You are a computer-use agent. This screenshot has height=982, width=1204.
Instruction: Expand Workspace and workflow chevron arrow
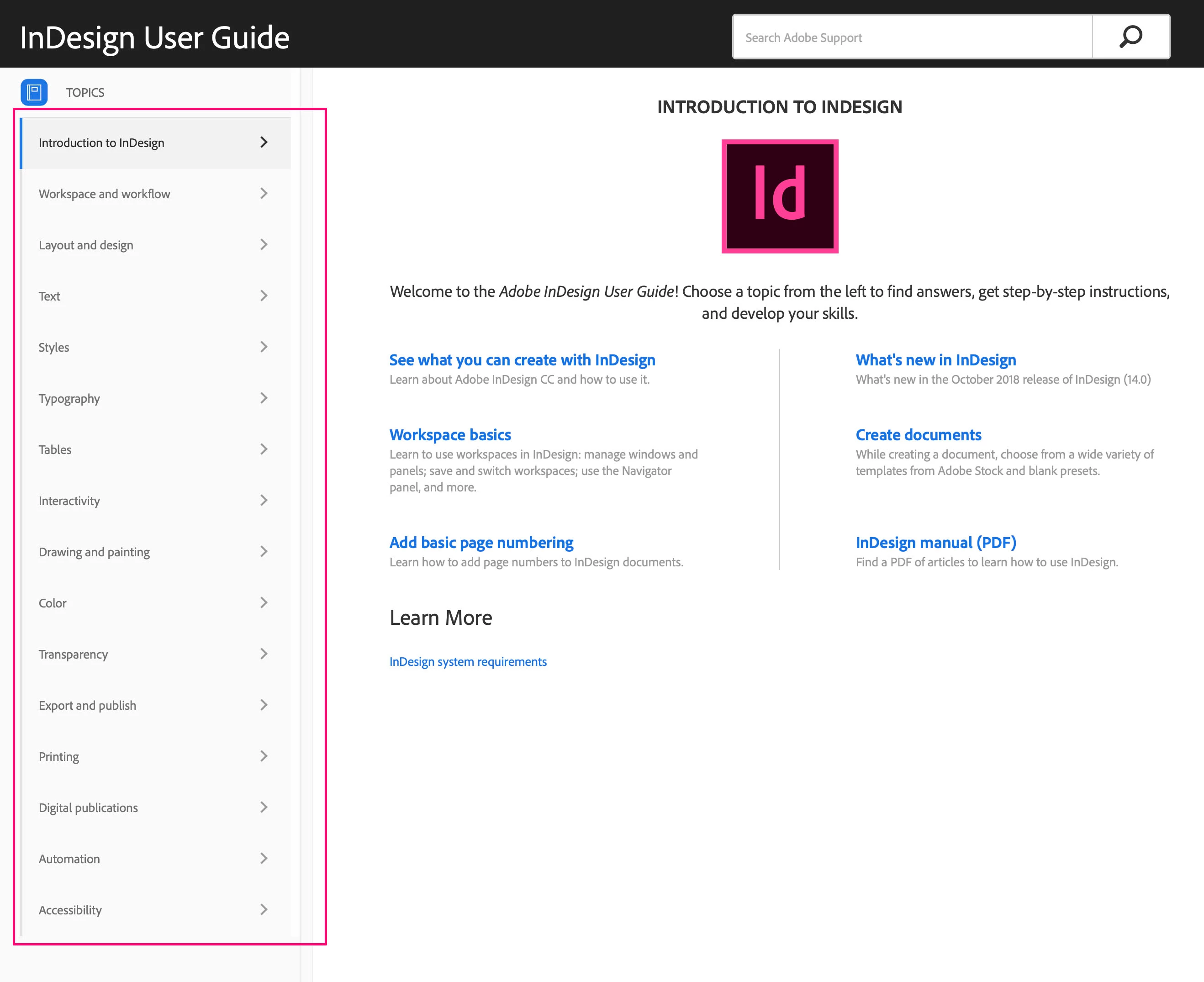click(x=264, y=194)
